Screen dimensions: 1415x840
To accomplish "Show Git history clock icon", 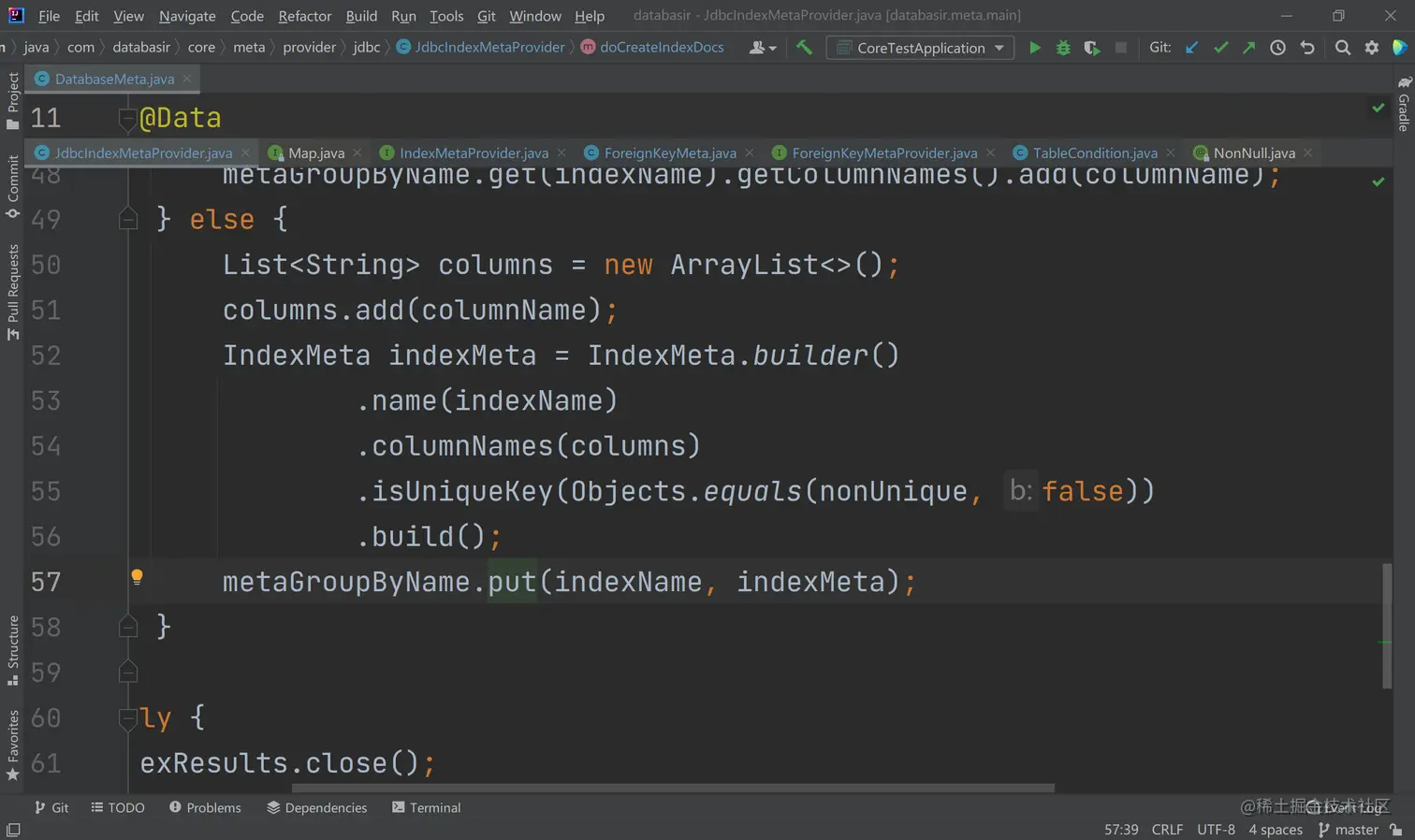I will click(1277, 48).
